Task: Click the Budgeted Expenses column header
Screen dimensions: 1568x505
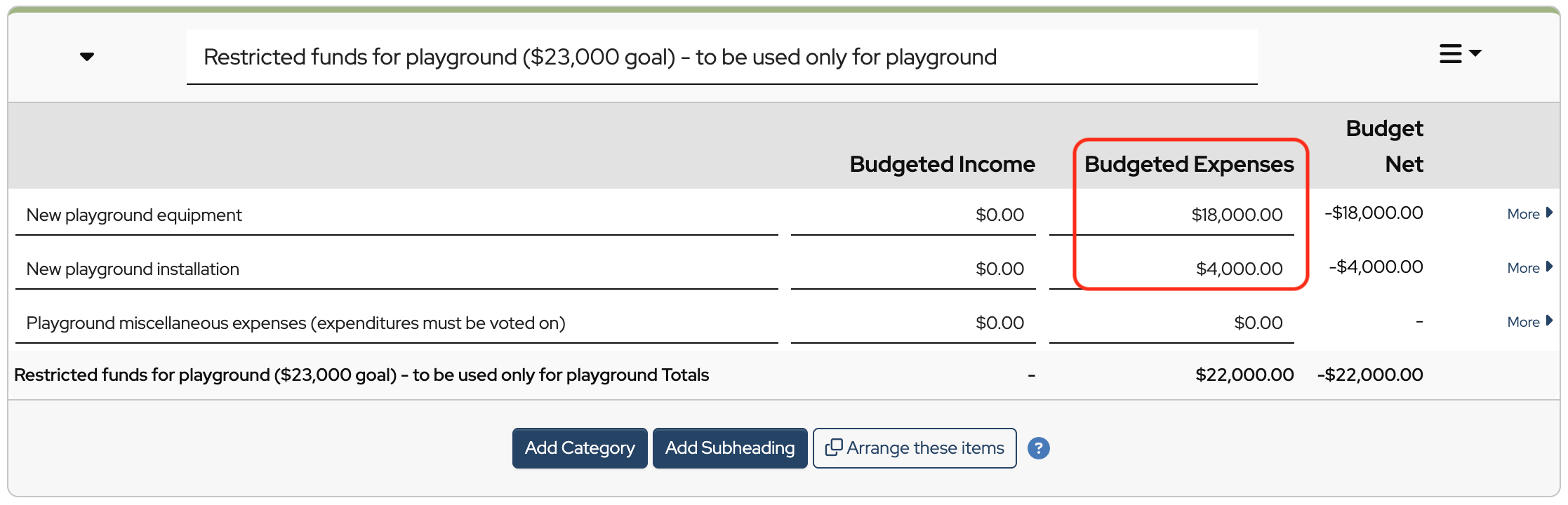Action: coord(1189,164)
